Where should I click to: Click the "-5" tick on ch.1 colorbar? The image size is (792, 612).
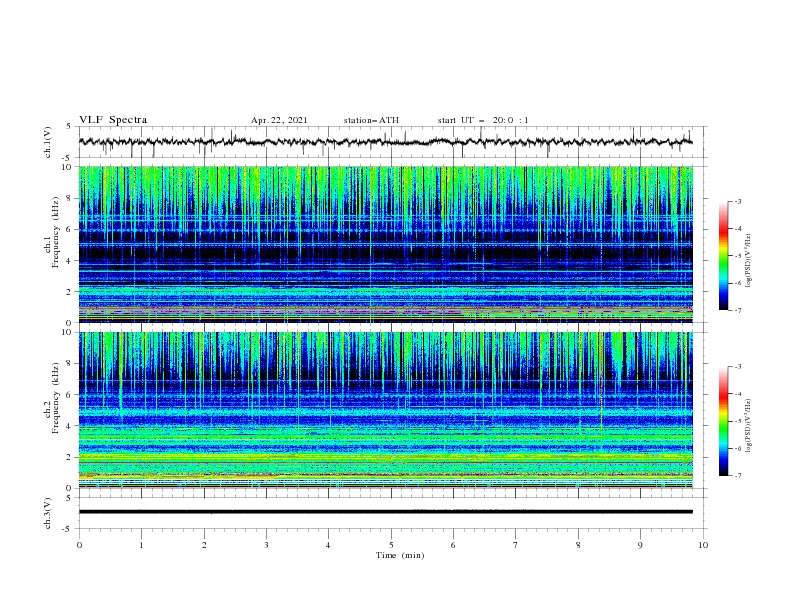738,256
